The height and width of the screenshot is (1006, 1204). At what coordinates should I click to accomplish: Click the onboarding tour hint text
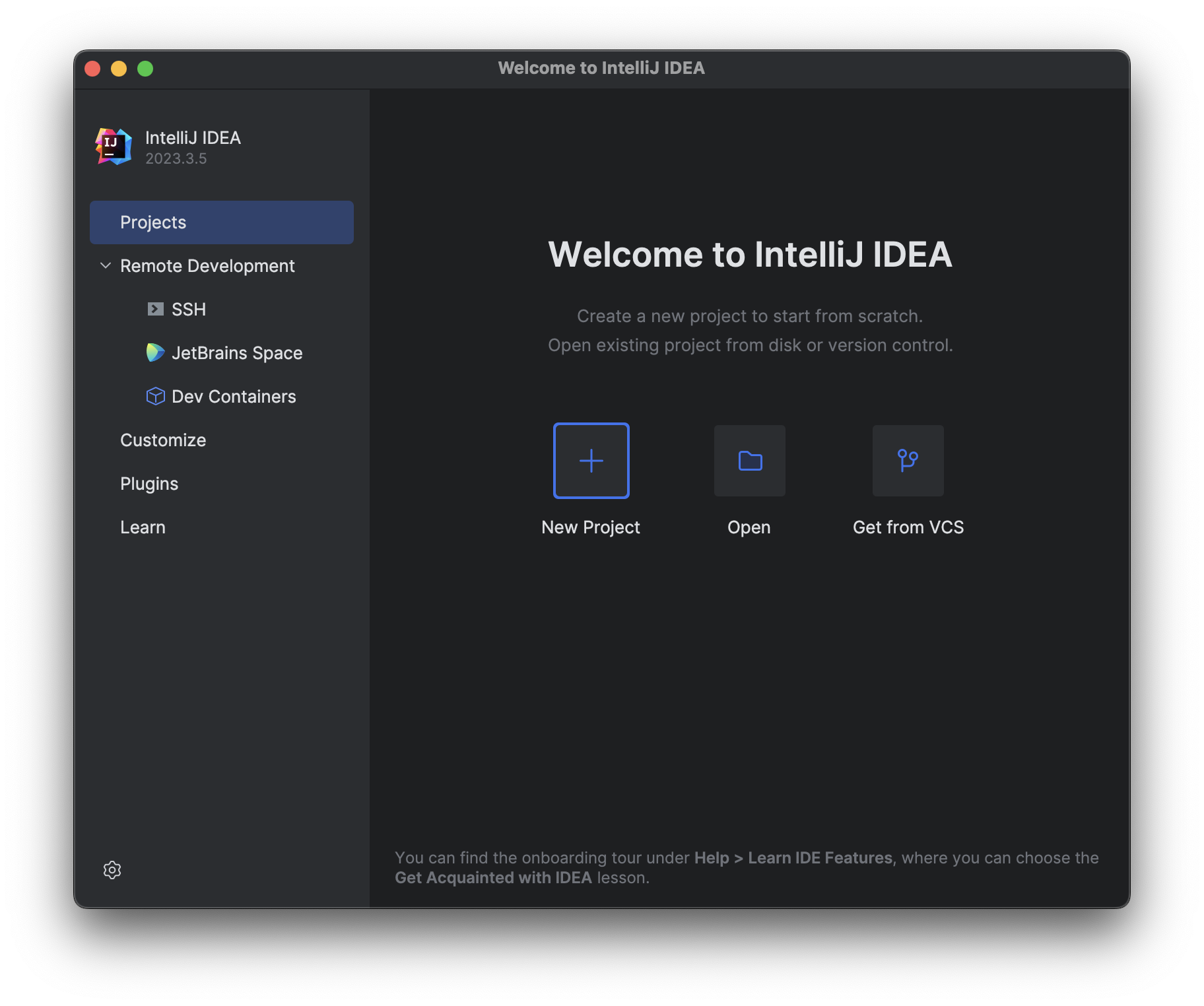tap(747, 867)
